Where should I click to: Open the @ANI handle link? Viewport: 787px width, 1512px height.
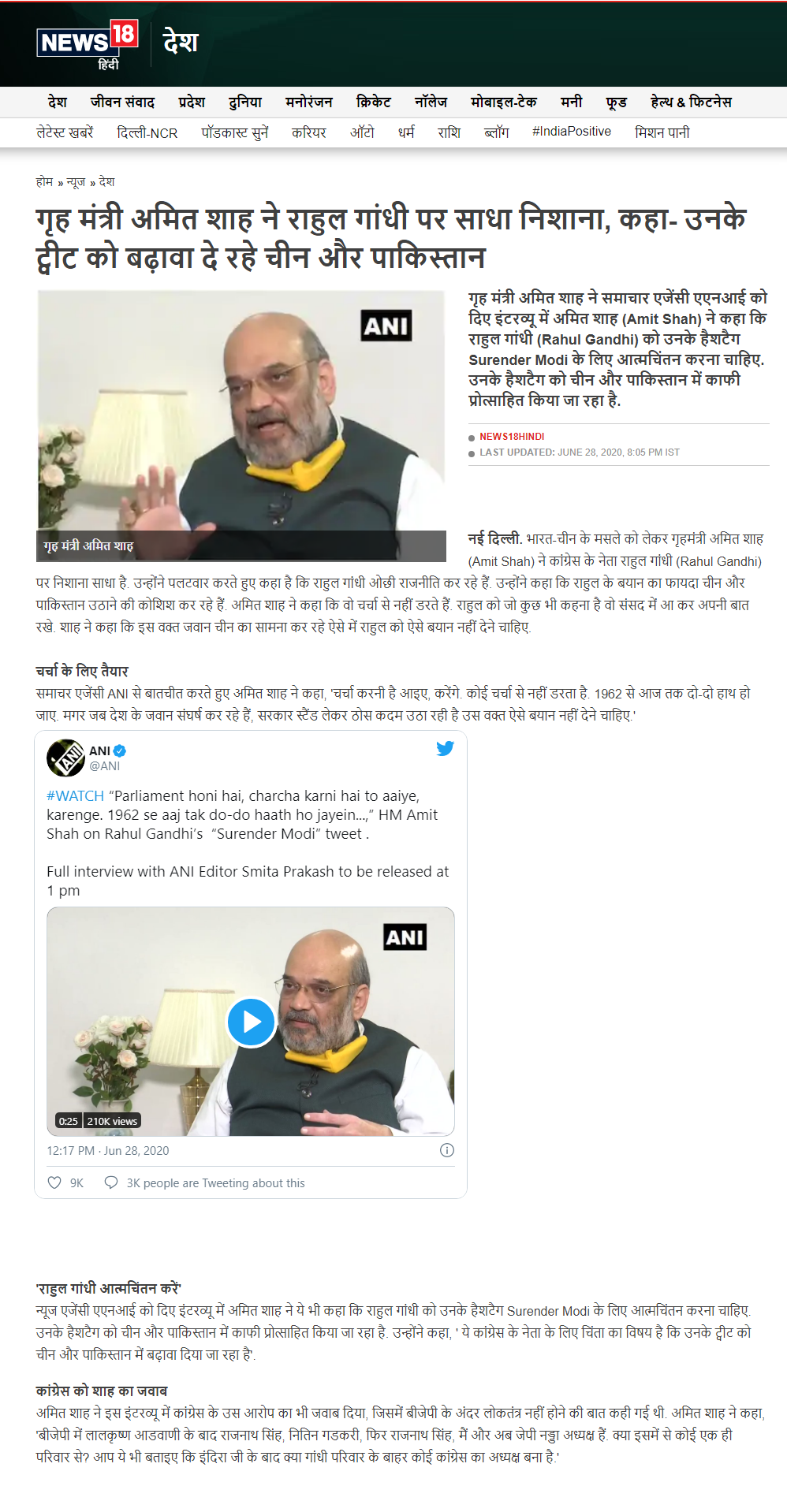[x=105, y=766]
